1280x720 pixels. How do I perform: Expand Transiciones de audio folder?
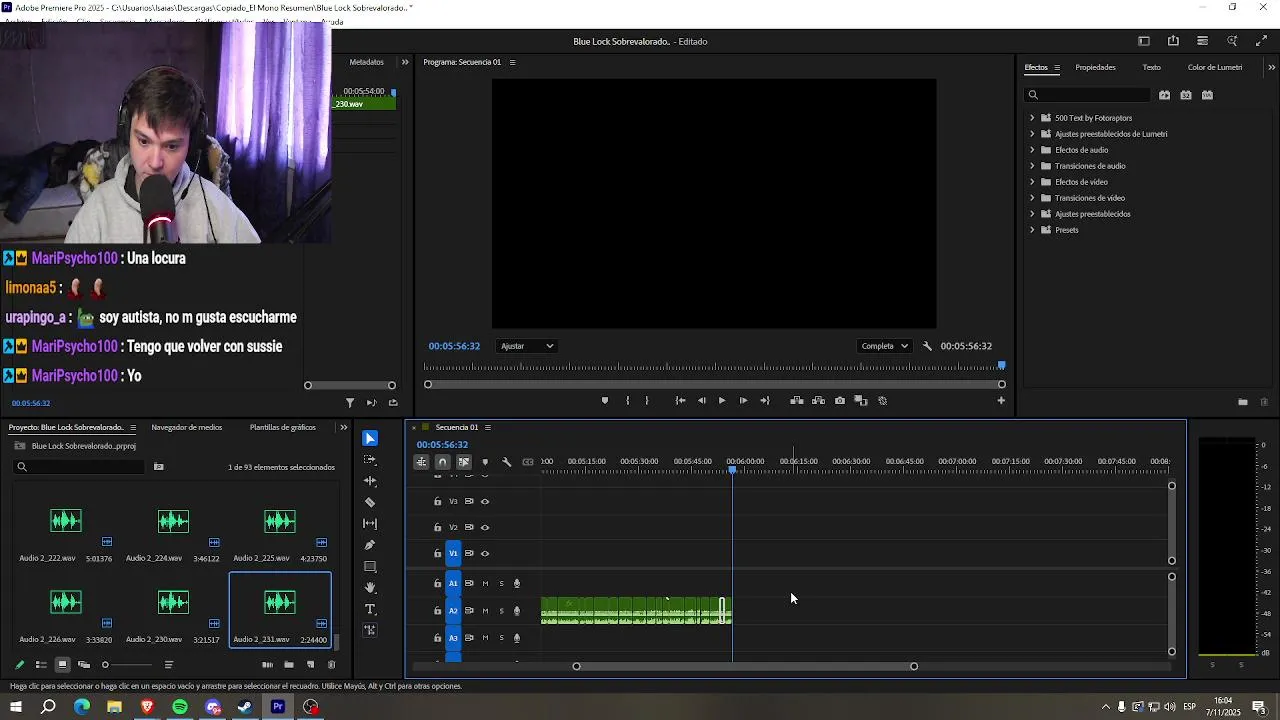click(x=1032, y=166)
